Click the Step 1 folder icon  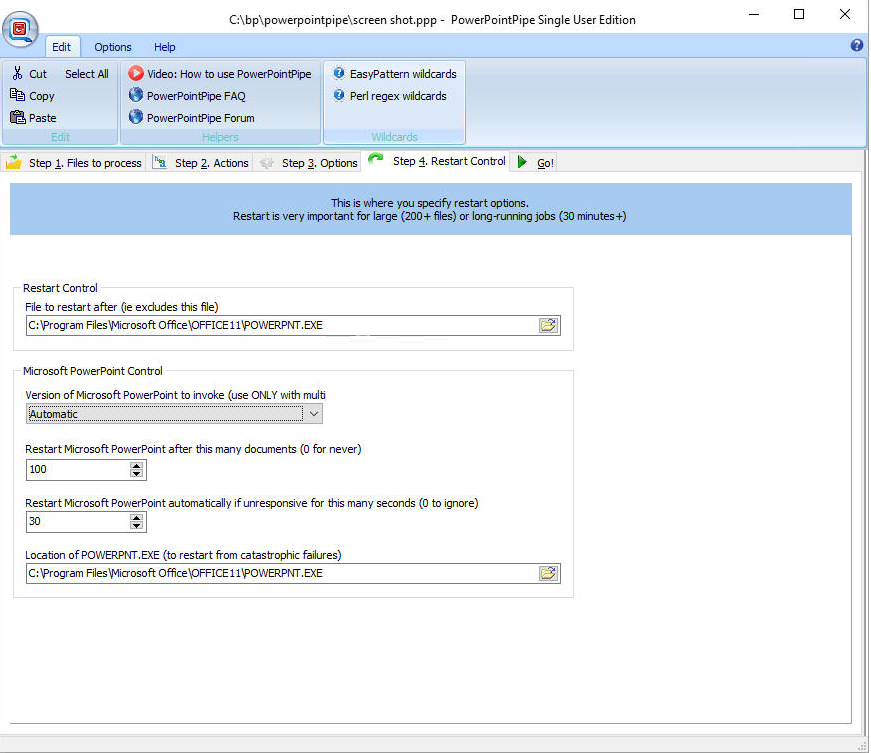(13, 162)
